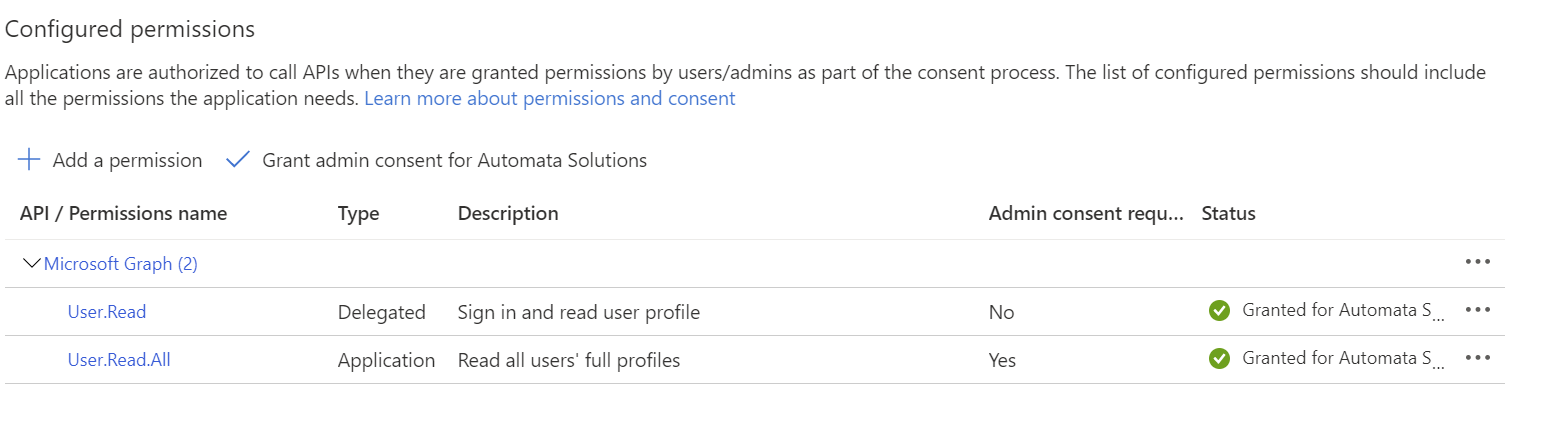This screenshot has width=1541, height=436.
Task: Collapse the Microsoft Graph group chevron
Action: click(x=31, y=264)
